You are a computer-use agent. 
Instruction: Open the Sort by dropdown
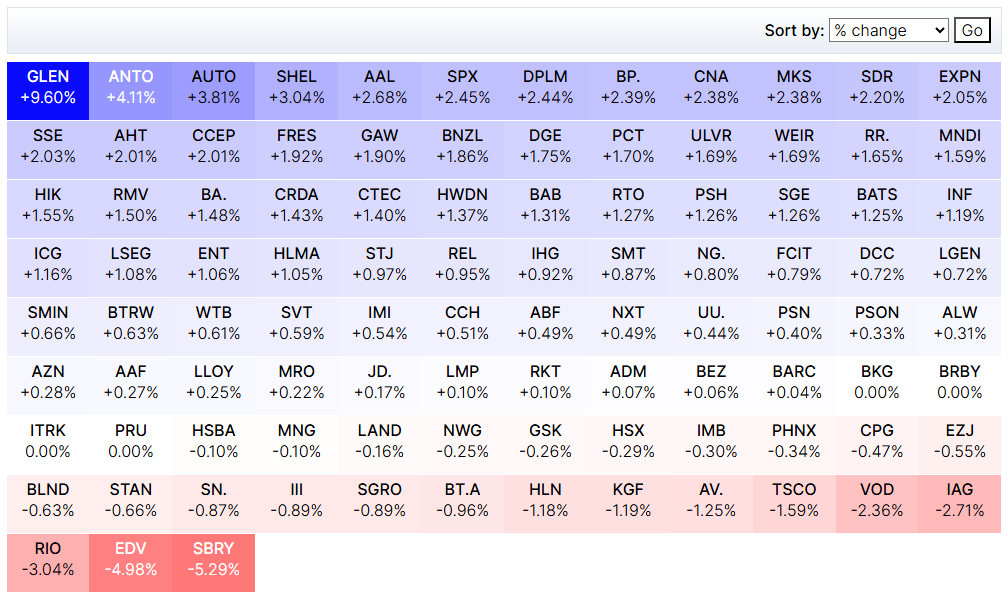coord(888,30)
